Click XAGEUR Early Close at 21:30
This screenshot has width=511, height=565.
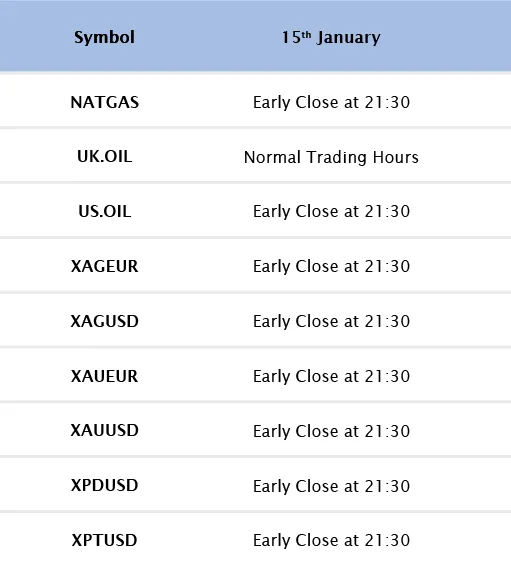point(332,266)
